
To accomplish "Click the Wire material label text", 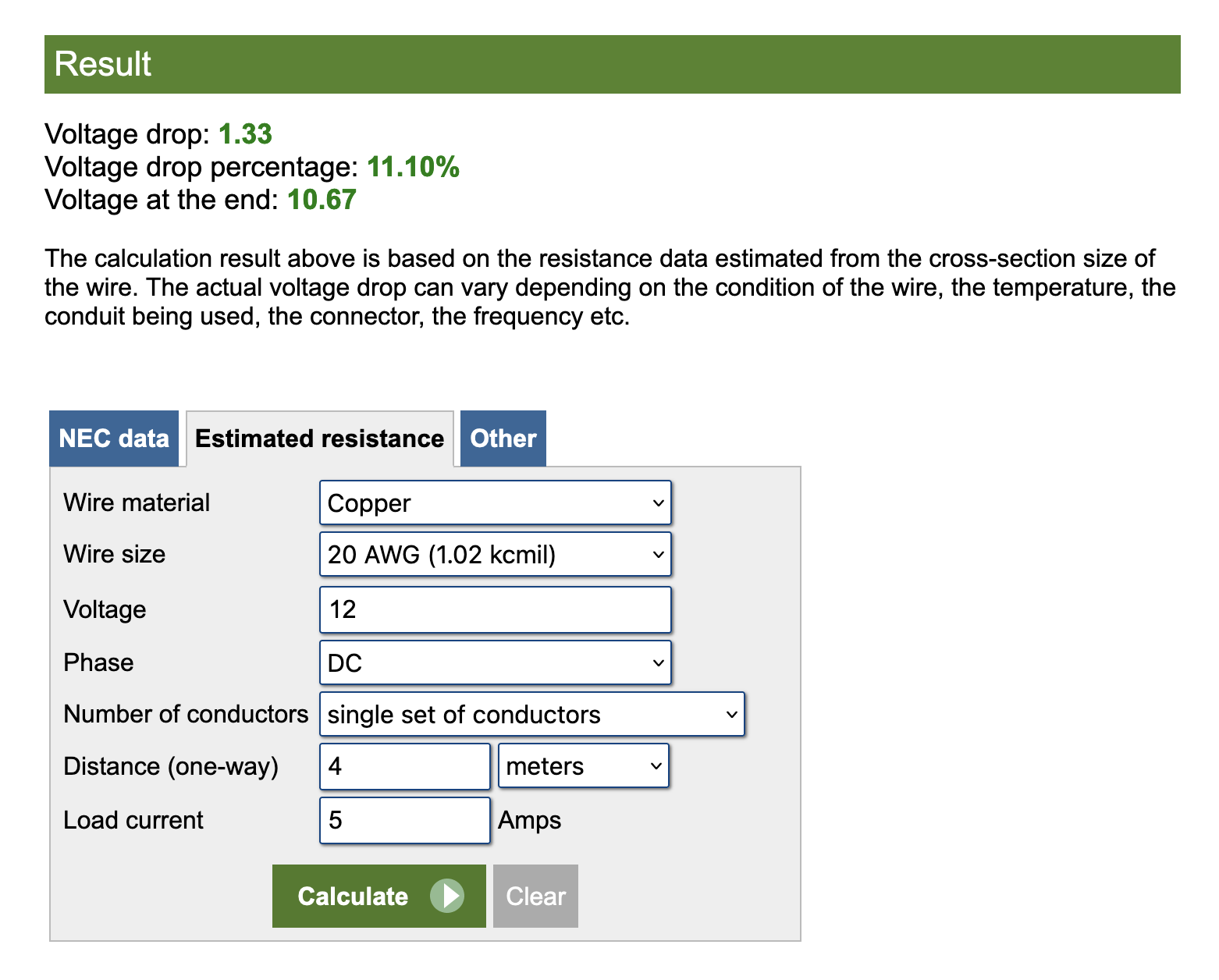I will click(137, 502).
